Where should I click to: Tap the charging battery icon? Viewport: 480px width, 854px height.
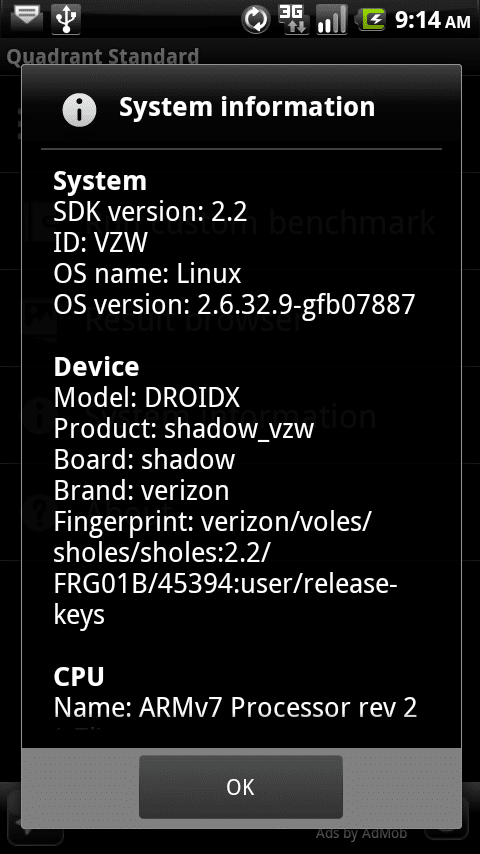click(x=371, y=20)
